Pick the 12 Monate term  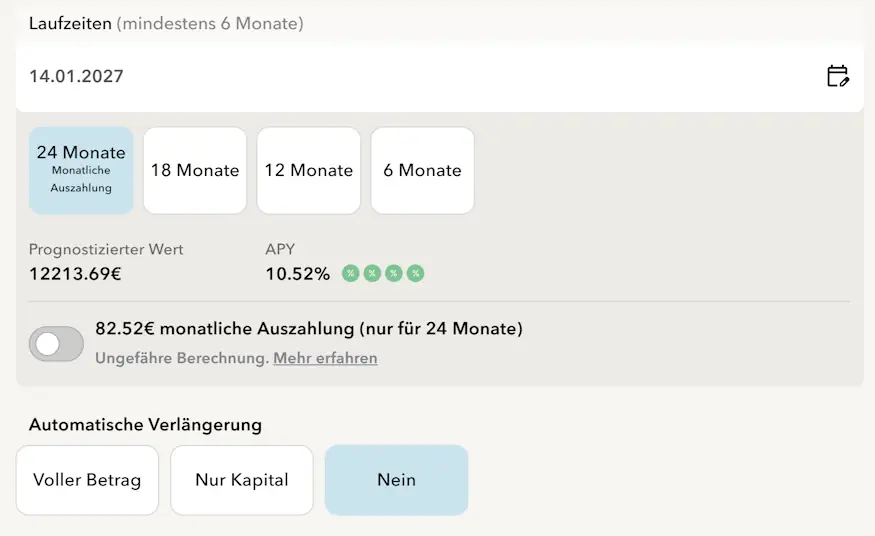309,170
